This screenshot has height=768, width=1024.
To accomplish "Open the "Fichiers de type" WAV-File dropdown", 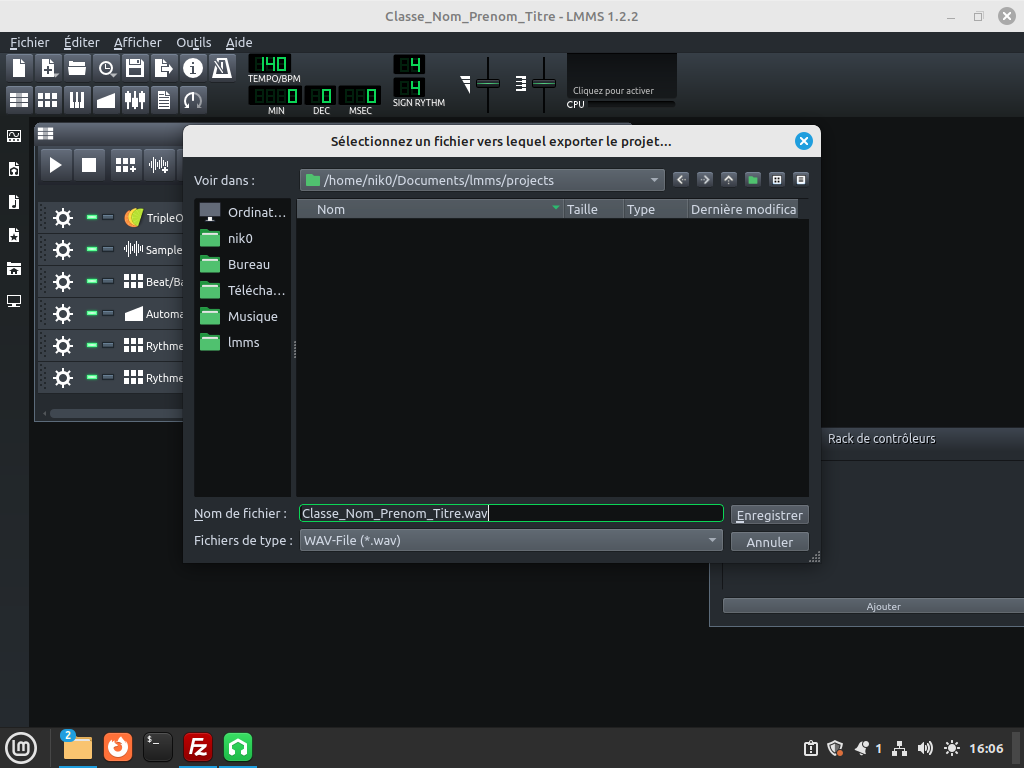I will (511, 540).
